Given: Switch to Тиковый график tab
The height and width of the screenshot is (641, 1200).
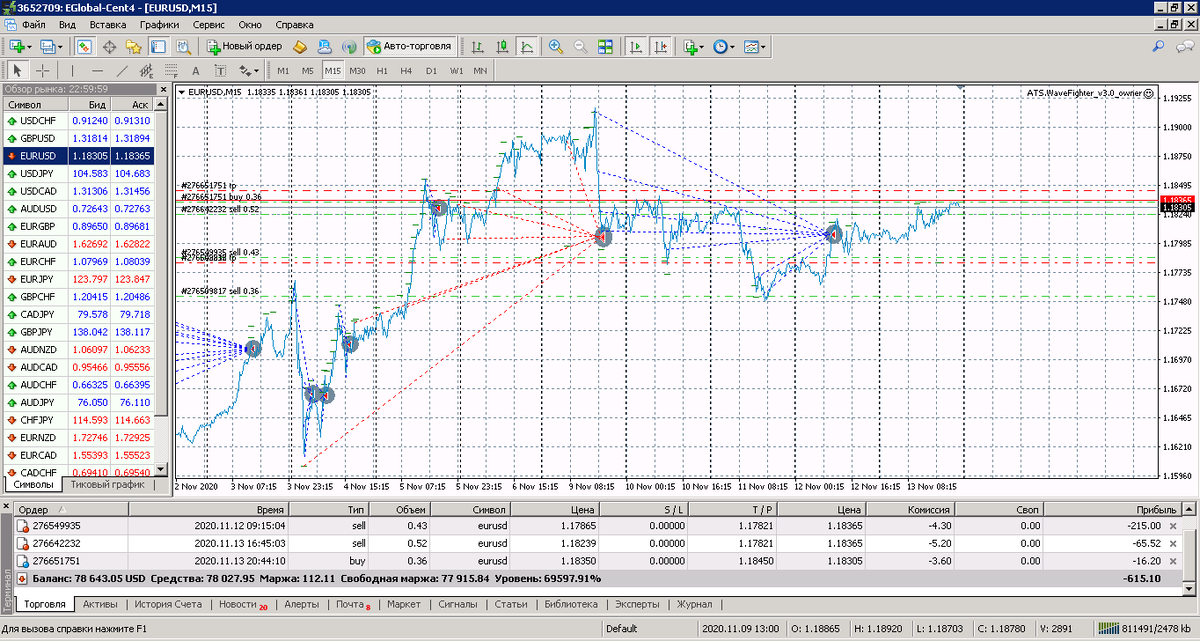Looking at the screenshot, I should [107, 485].
